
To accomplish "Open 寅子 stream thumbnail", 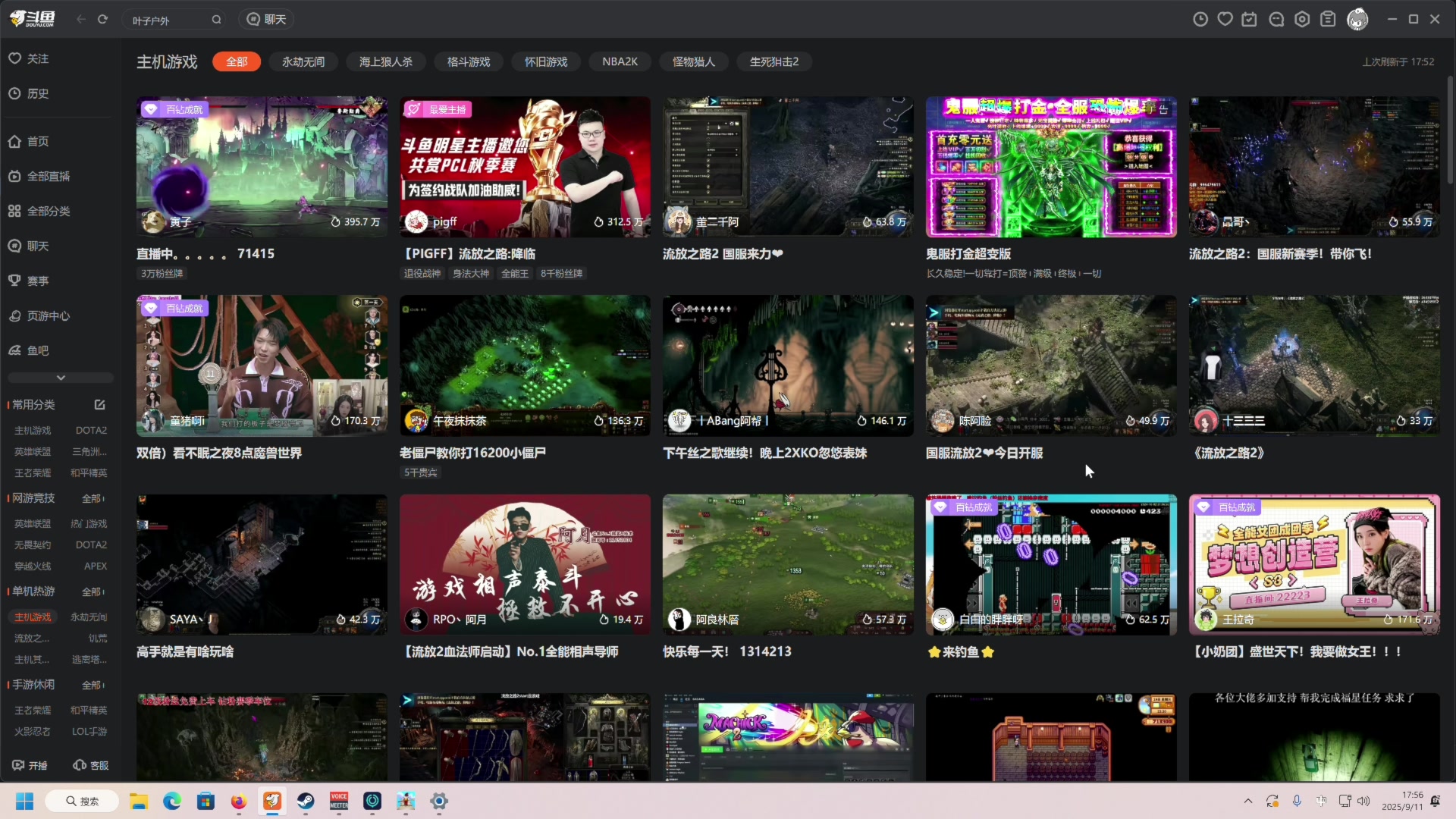I will tap(262, 166).
